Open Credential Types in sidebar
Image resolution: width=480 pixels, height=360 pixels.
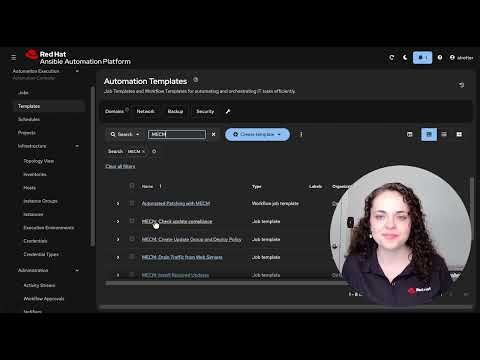click(41, 254)
